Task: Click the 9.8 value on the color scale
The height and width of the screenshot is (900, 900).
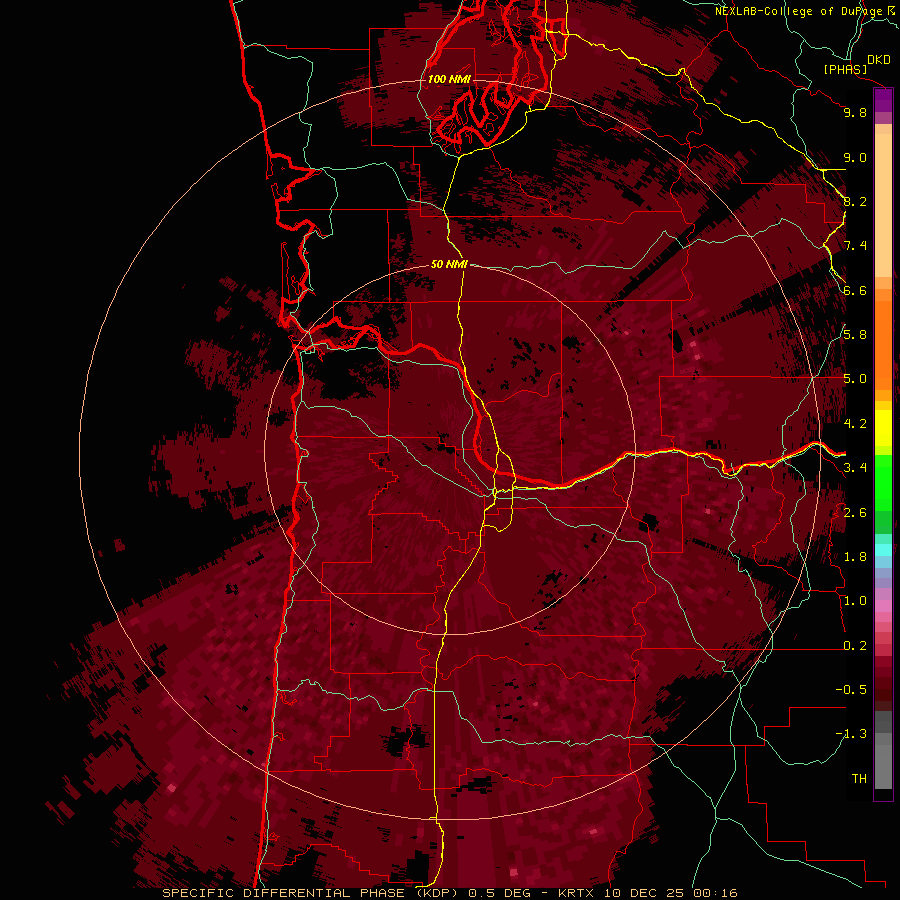Action: pos(855,112)
